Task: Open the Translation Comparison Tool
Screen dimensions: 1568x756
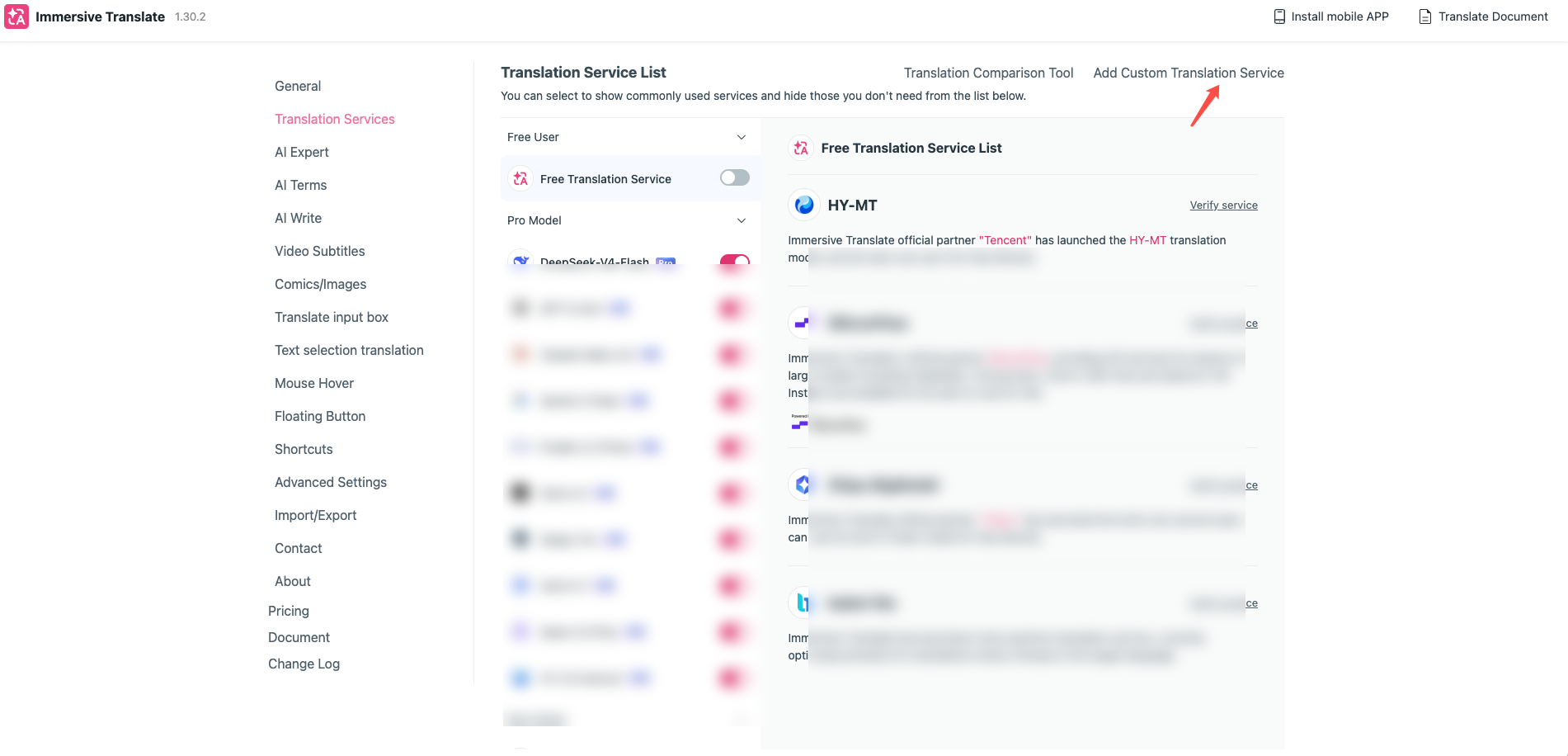Action: pyautogui.click(x=989, y=73)
